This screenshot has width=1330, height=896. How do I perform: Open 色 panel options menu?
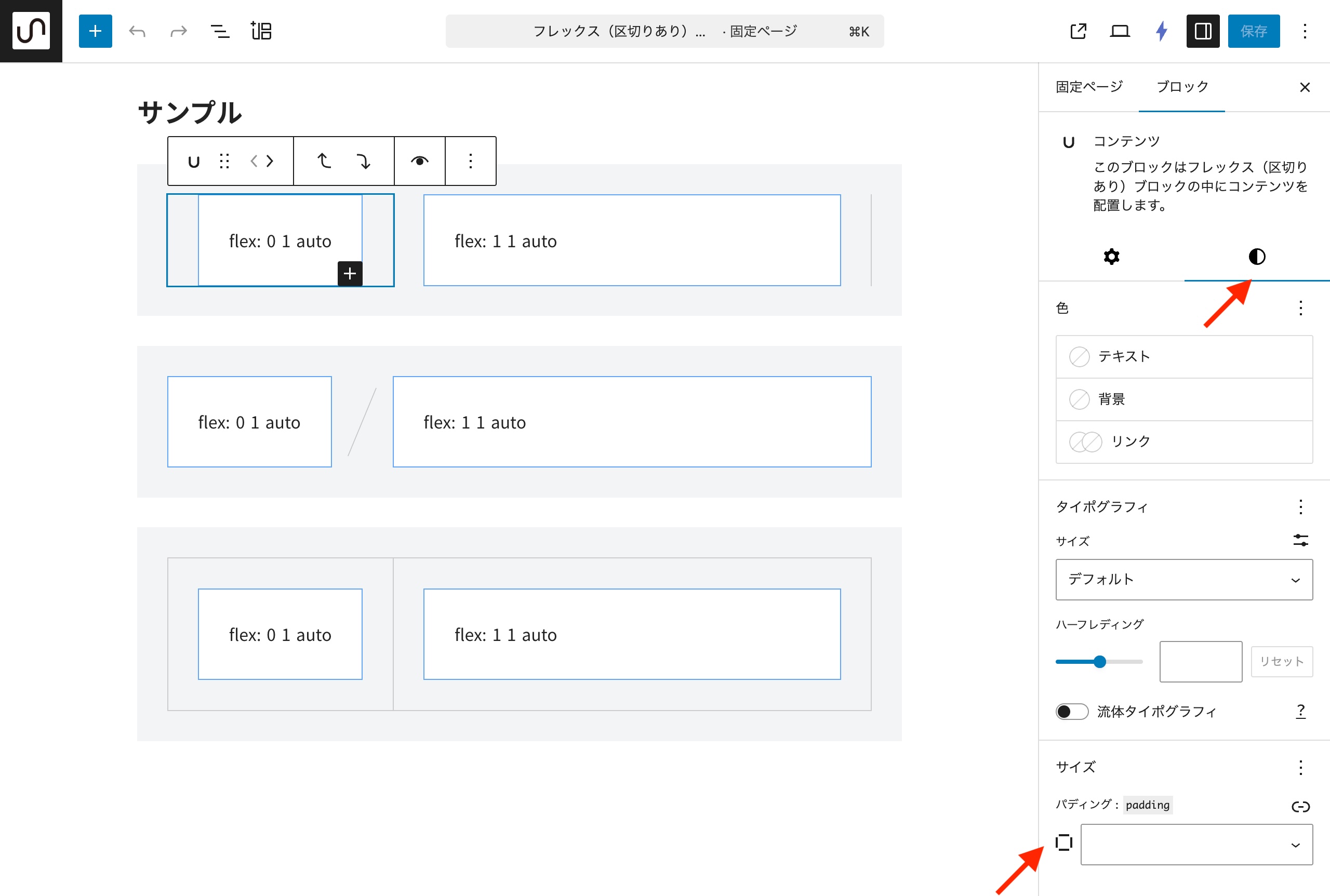pyautogui.click(x=1300, y=309)
